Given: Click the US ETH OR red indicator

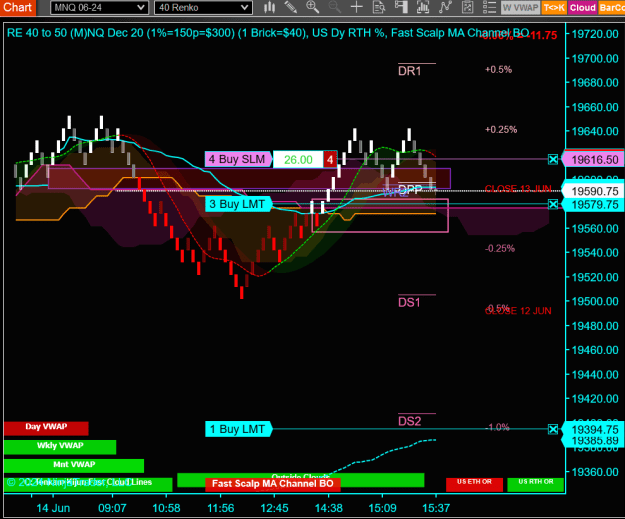Looking at the screenshot, I should pyautogui.click(x=474, y=484).
